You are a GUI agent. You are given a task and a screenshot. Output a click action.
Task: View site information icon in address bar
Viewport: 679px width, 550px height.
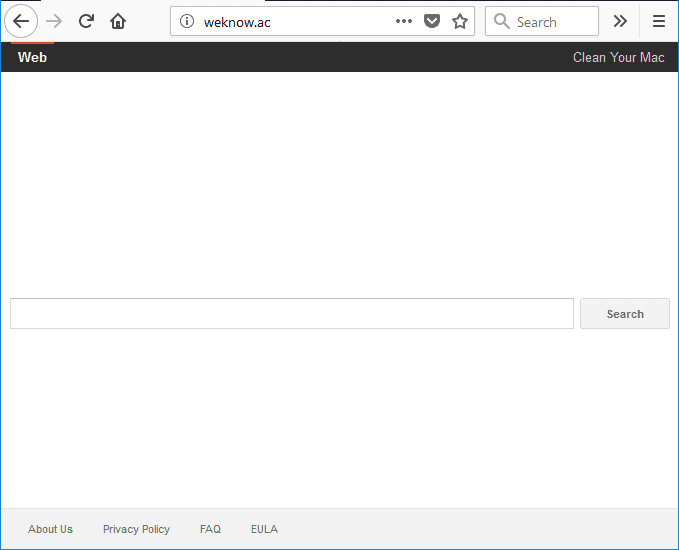[187, 21]
